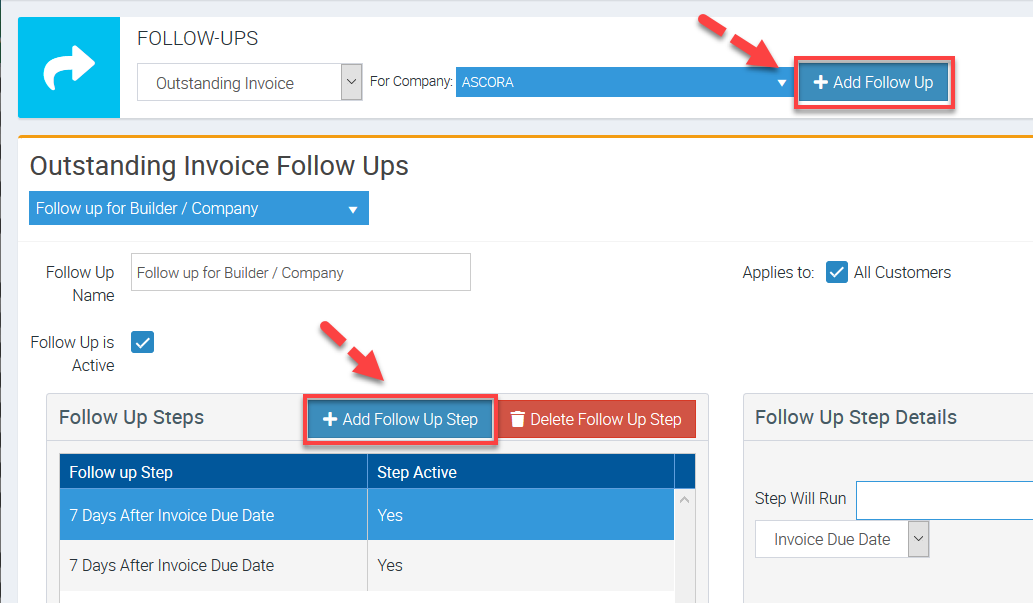This screenshot has height=603, width=1033.
Task: Toggle the Follow Up is Active checkbox
Action: click(143, 343)
